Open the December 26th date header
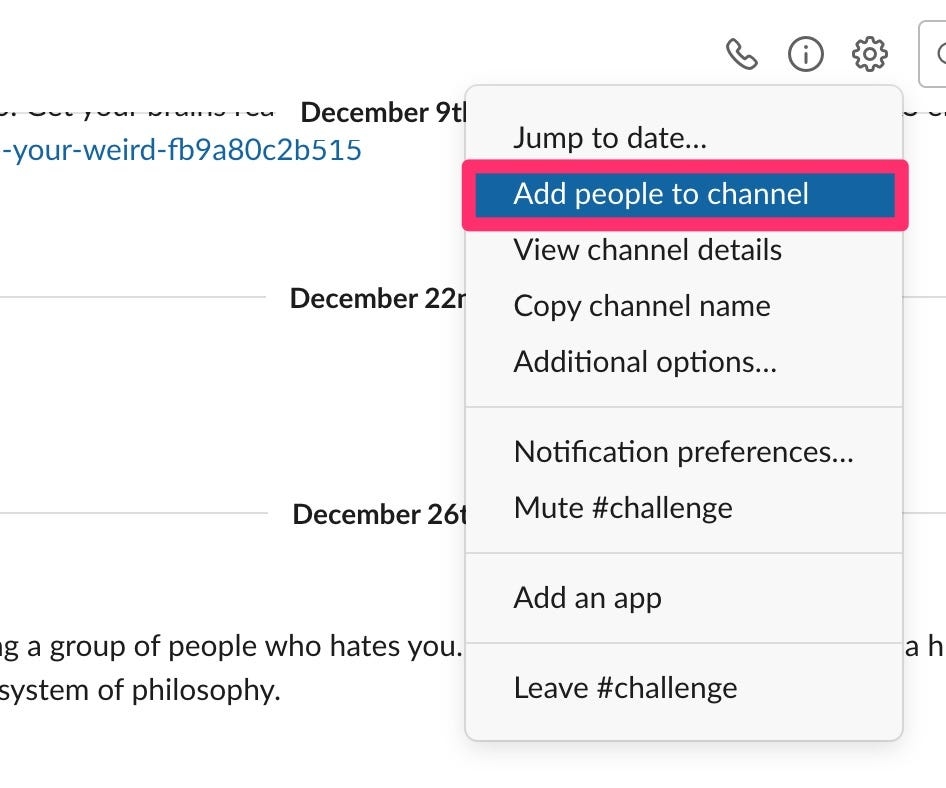The height and width of the screenshot is (788, 946). point(378,514)
